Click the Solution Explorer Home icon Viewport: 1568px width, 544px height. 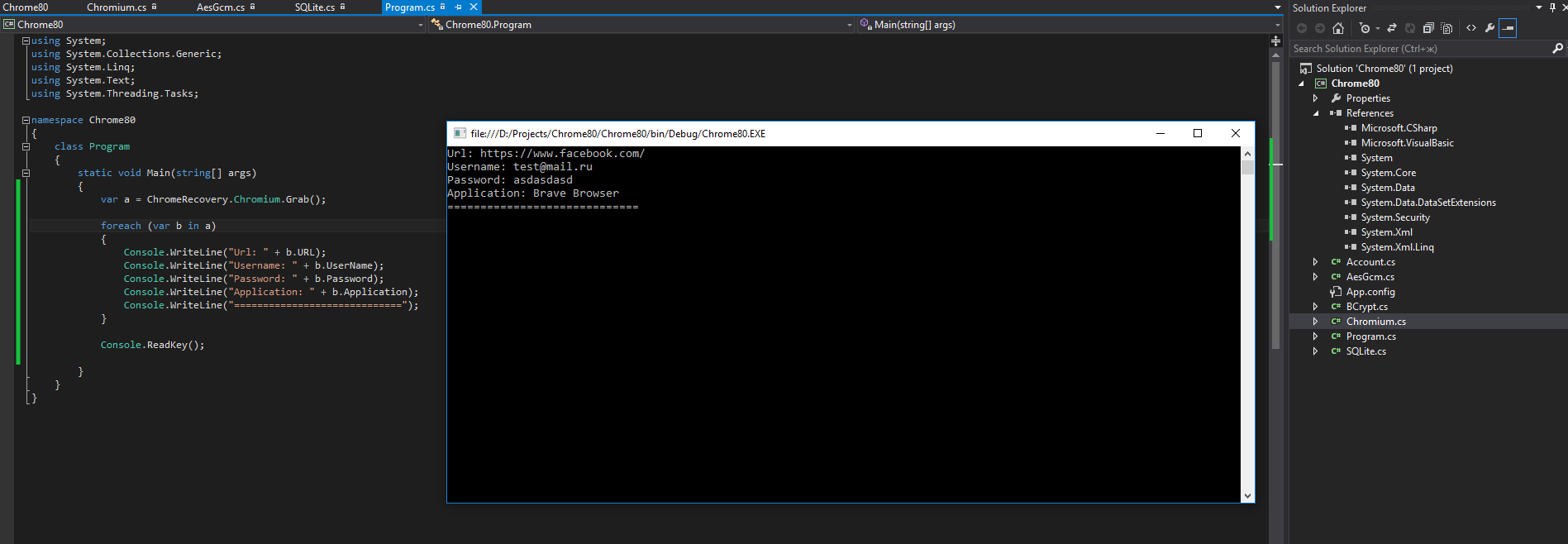click(1338, 28)
